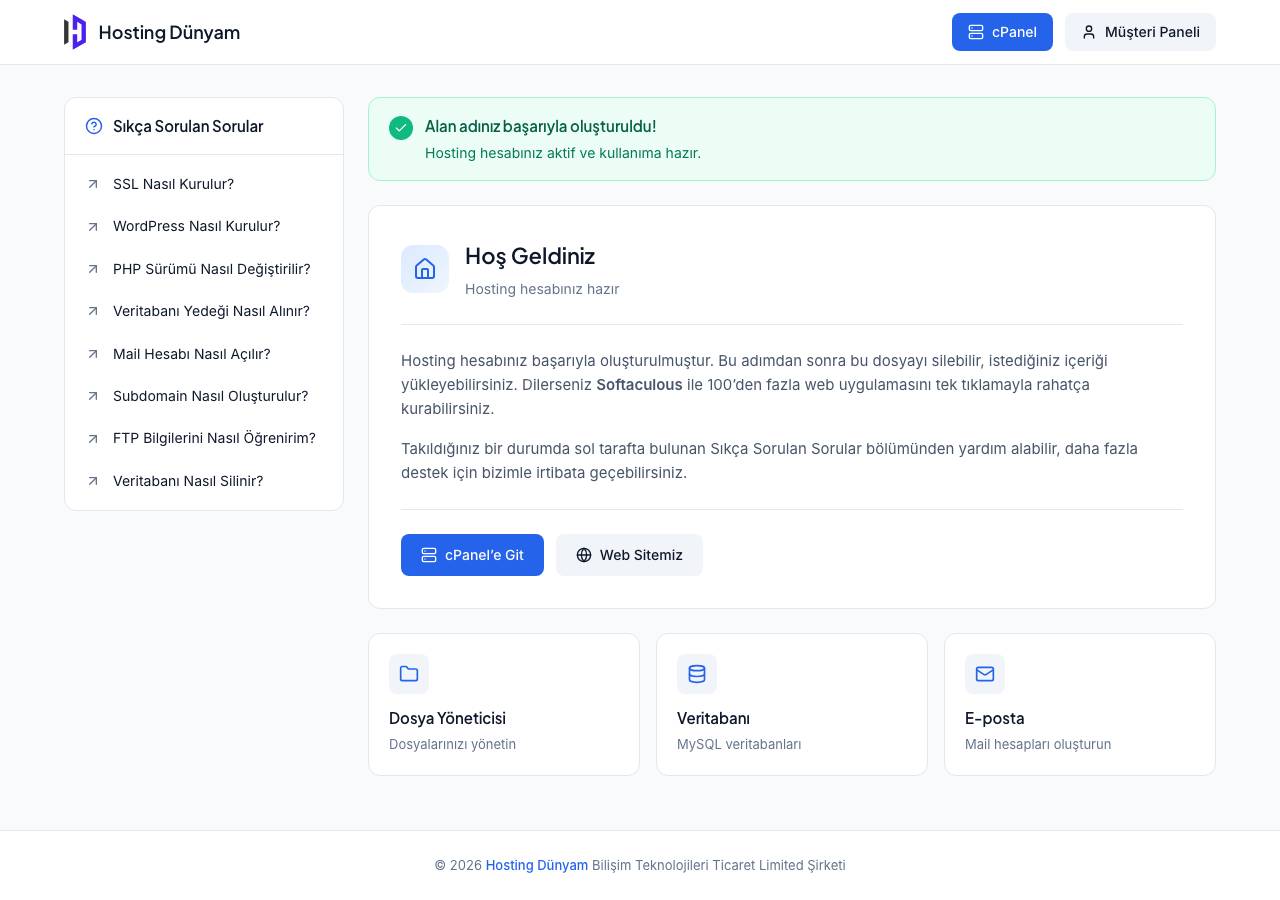Click the Alan adınız başarıyla oluşturuldu! message
1280x900 pixels.
tap(541, 126)
